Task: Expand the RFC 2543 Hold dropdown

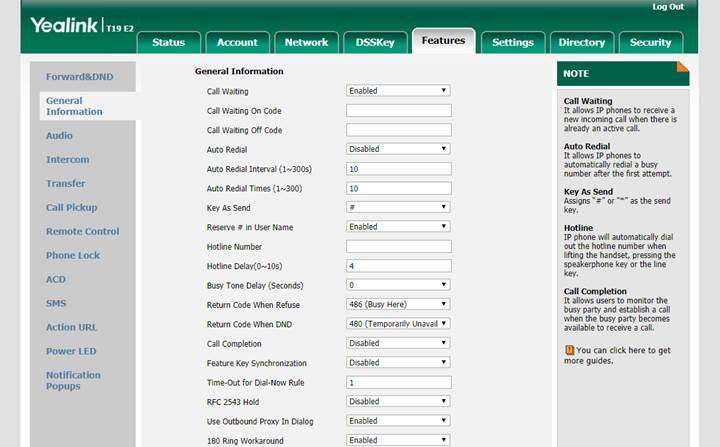Action: click(398, 402)
